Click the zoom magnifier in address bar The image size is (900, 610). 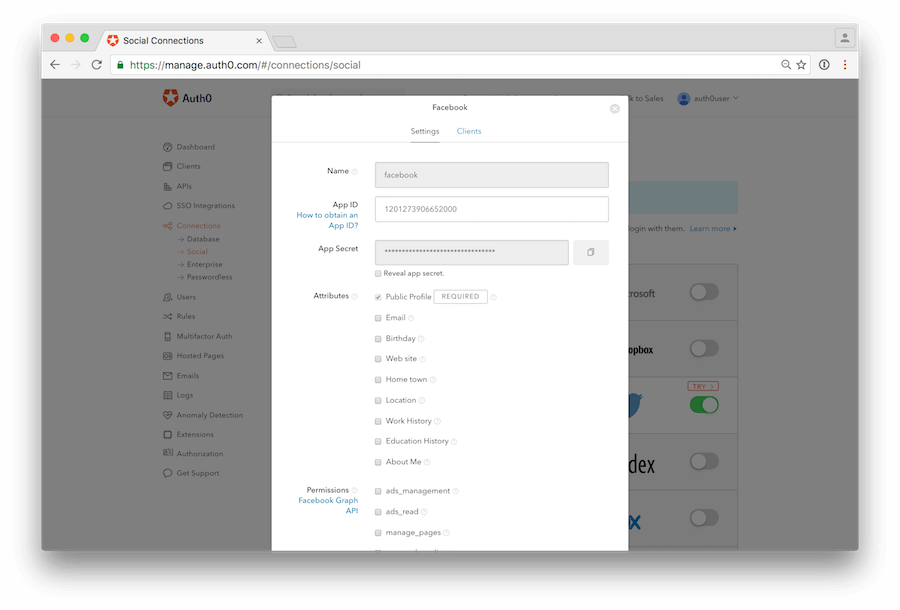click(786, 65)
